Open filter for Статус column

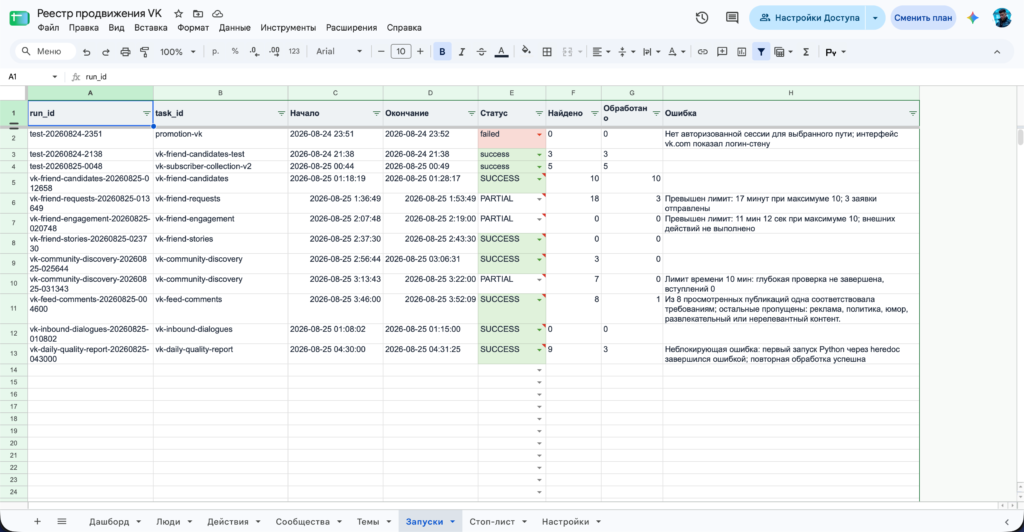tap(539, 114)
